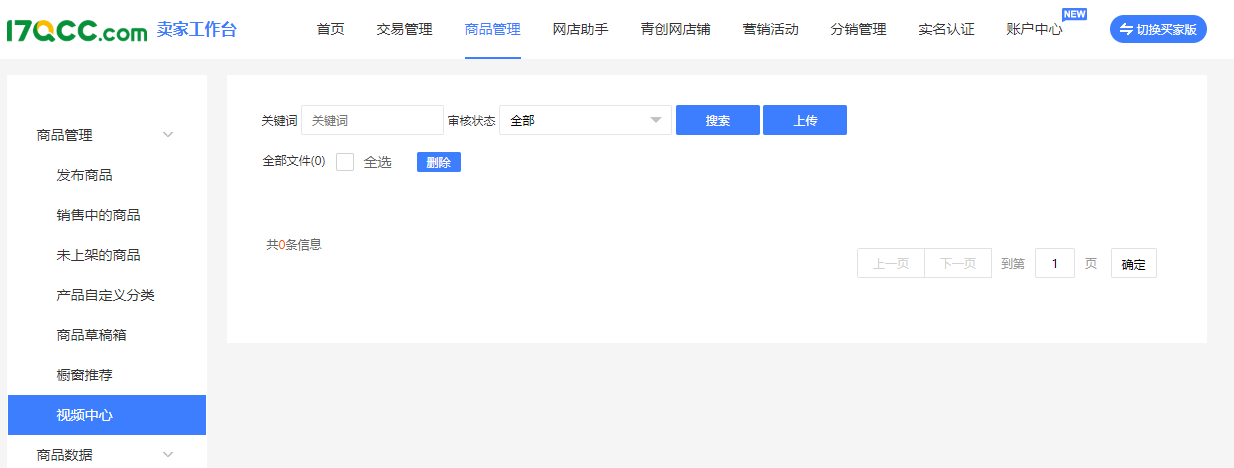Open the 审核状态 dropdown
Screen dimensions: 1234x468
coord(585,120)
